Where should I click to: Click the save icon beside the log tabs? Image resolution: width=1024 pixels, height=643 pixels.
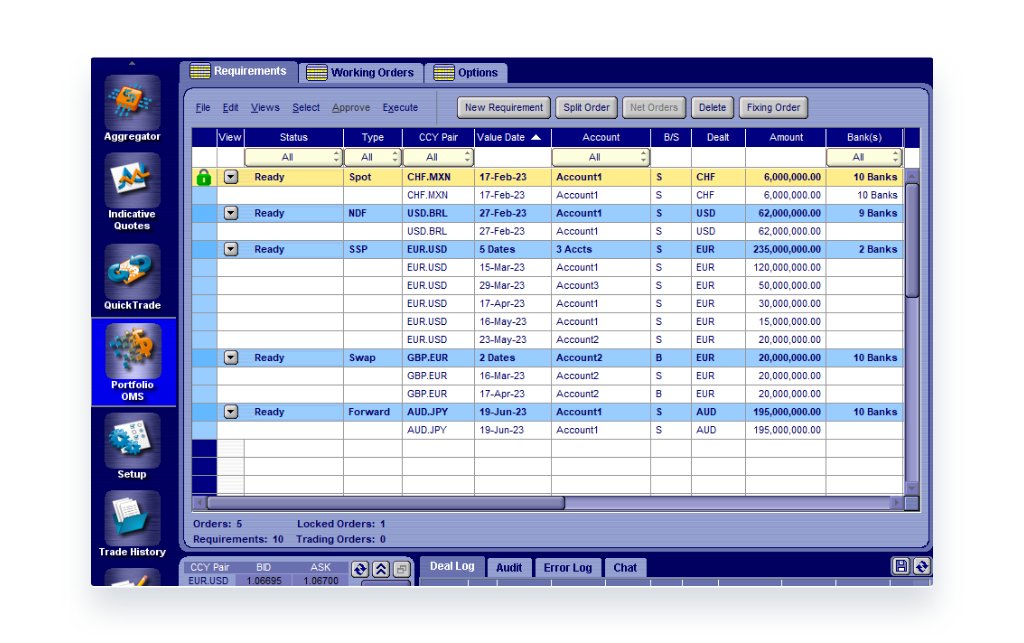(x=901, y=567)
